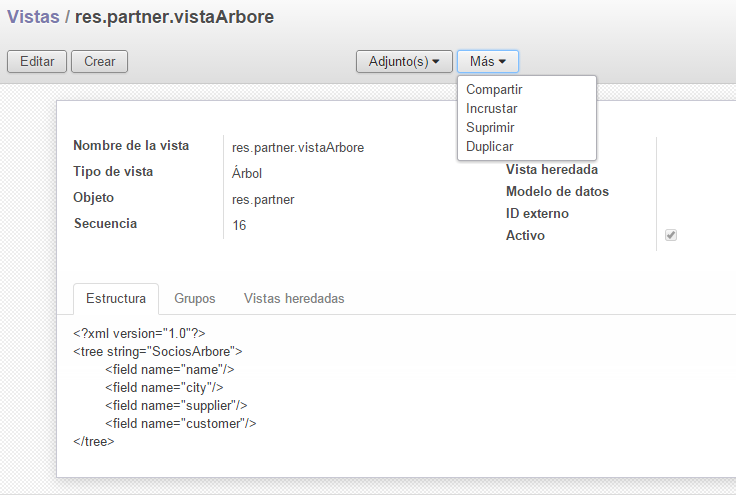Switch to the Estructura tab

pos(116,298)
